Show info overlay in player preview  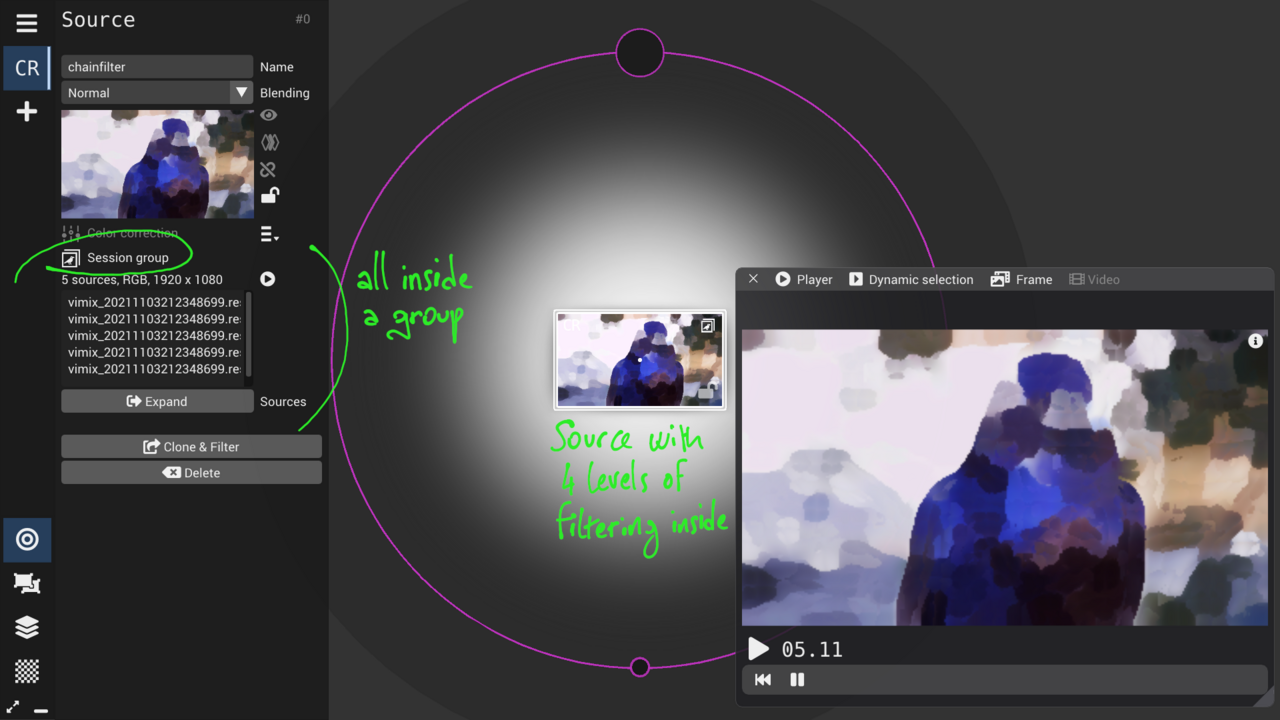(1255, 341)
